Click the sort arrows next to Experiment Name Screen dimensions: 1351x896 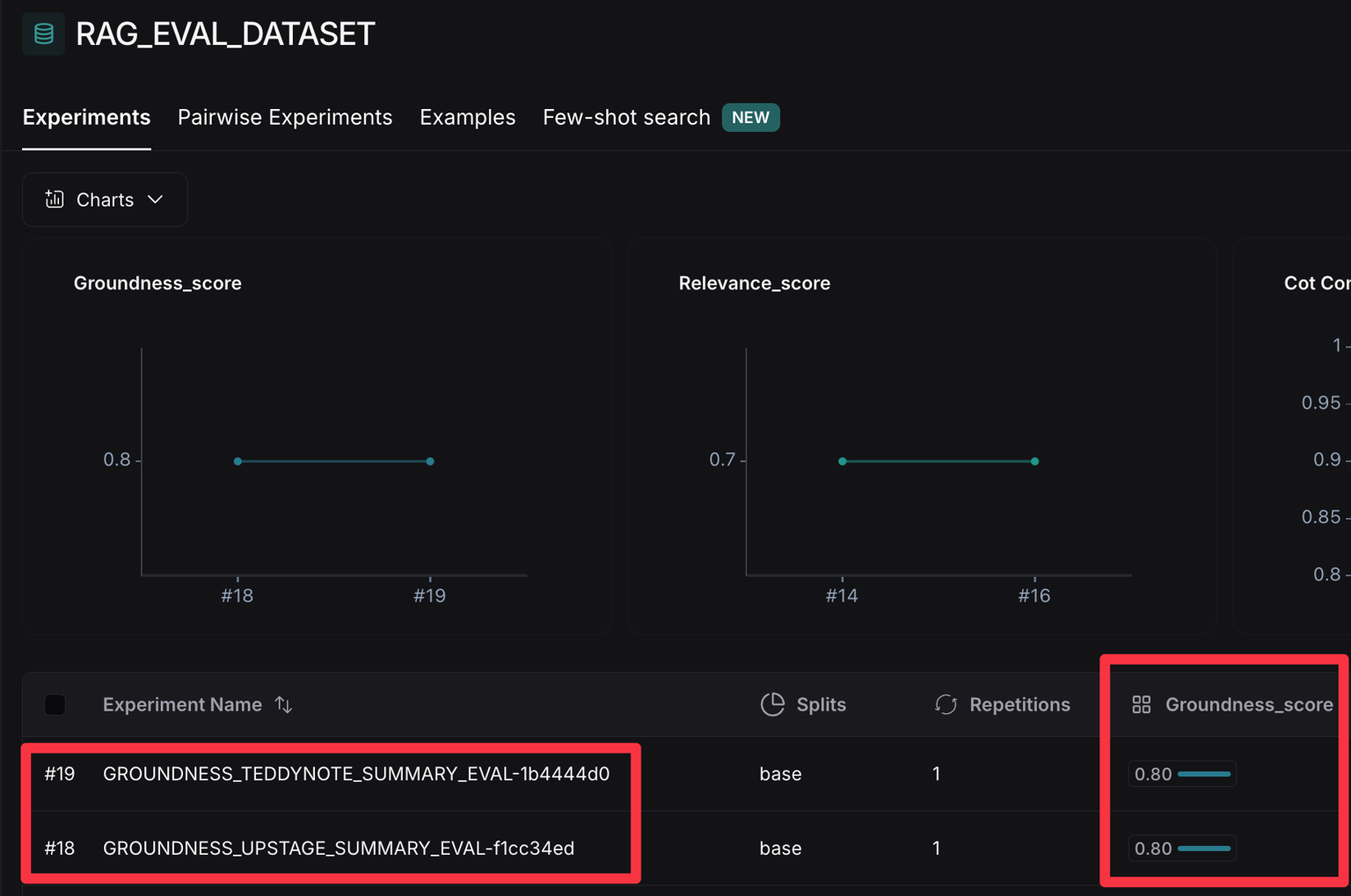(283, 704)
